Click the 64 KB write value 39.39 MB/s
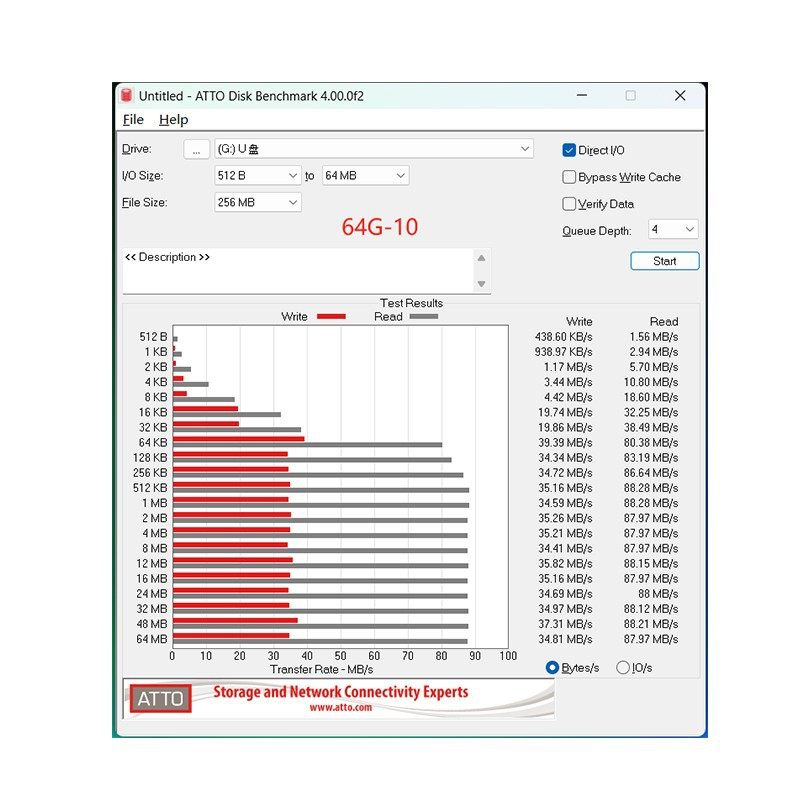The height and width of the screenshot is (800, 800). pos(565,443)
